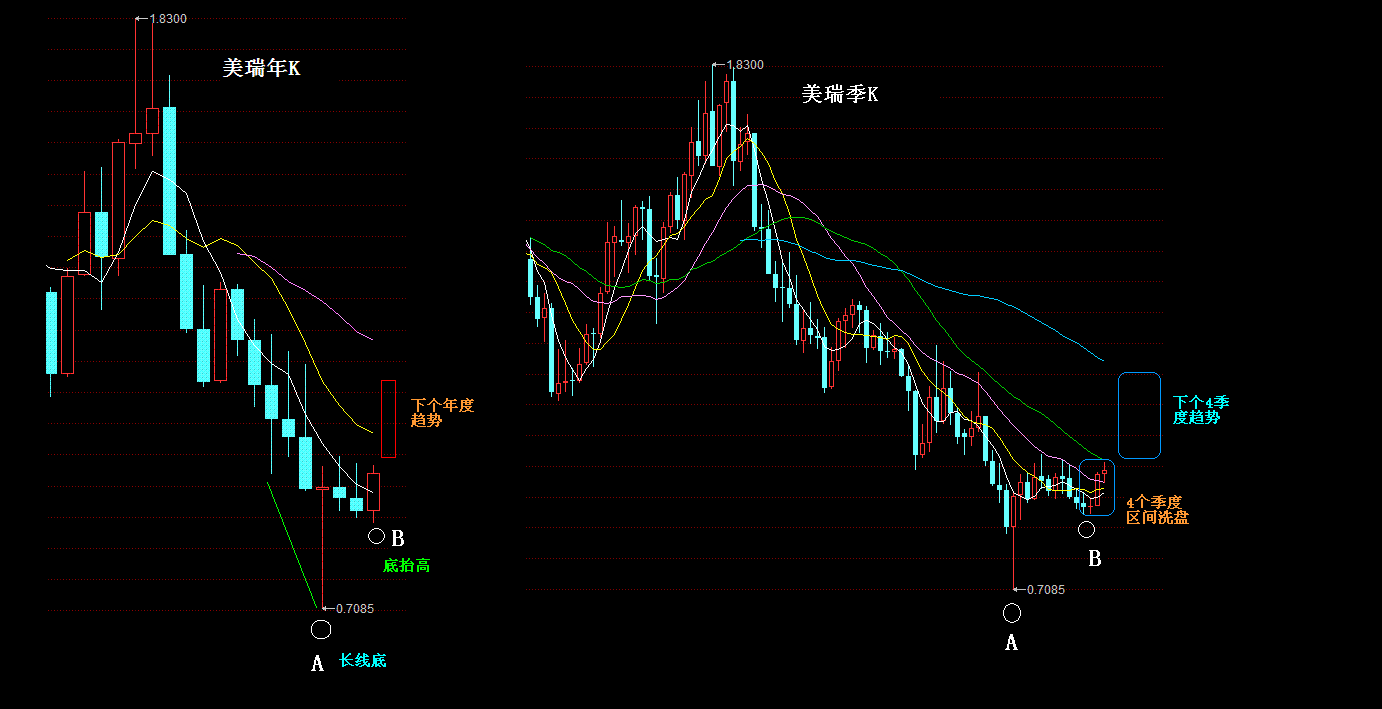
Task: Click the letter B above 底抬高
Action: (398, 538)
